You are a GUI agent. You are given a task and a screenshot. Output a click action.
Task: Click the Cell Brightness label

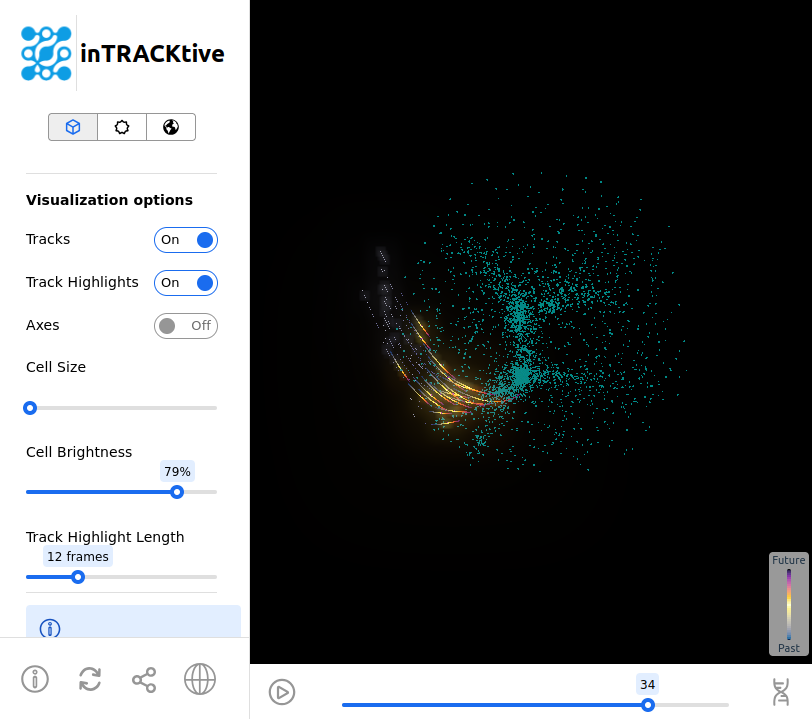pos(79,452)
